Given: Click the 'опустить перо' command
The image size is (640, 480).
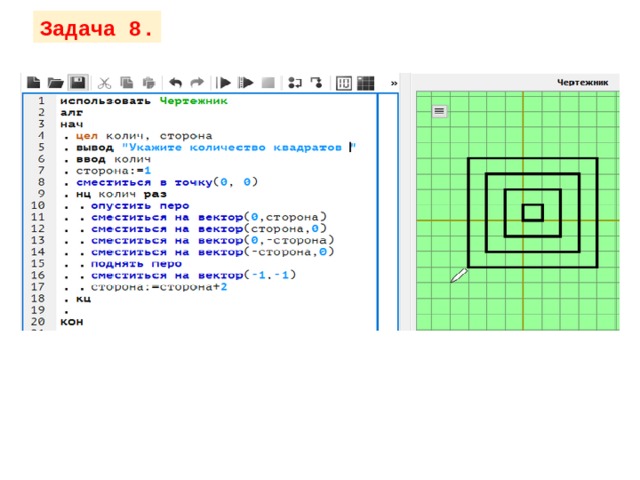Looking at the screenshot, I should pyautogui.click(x=140, y=205).
